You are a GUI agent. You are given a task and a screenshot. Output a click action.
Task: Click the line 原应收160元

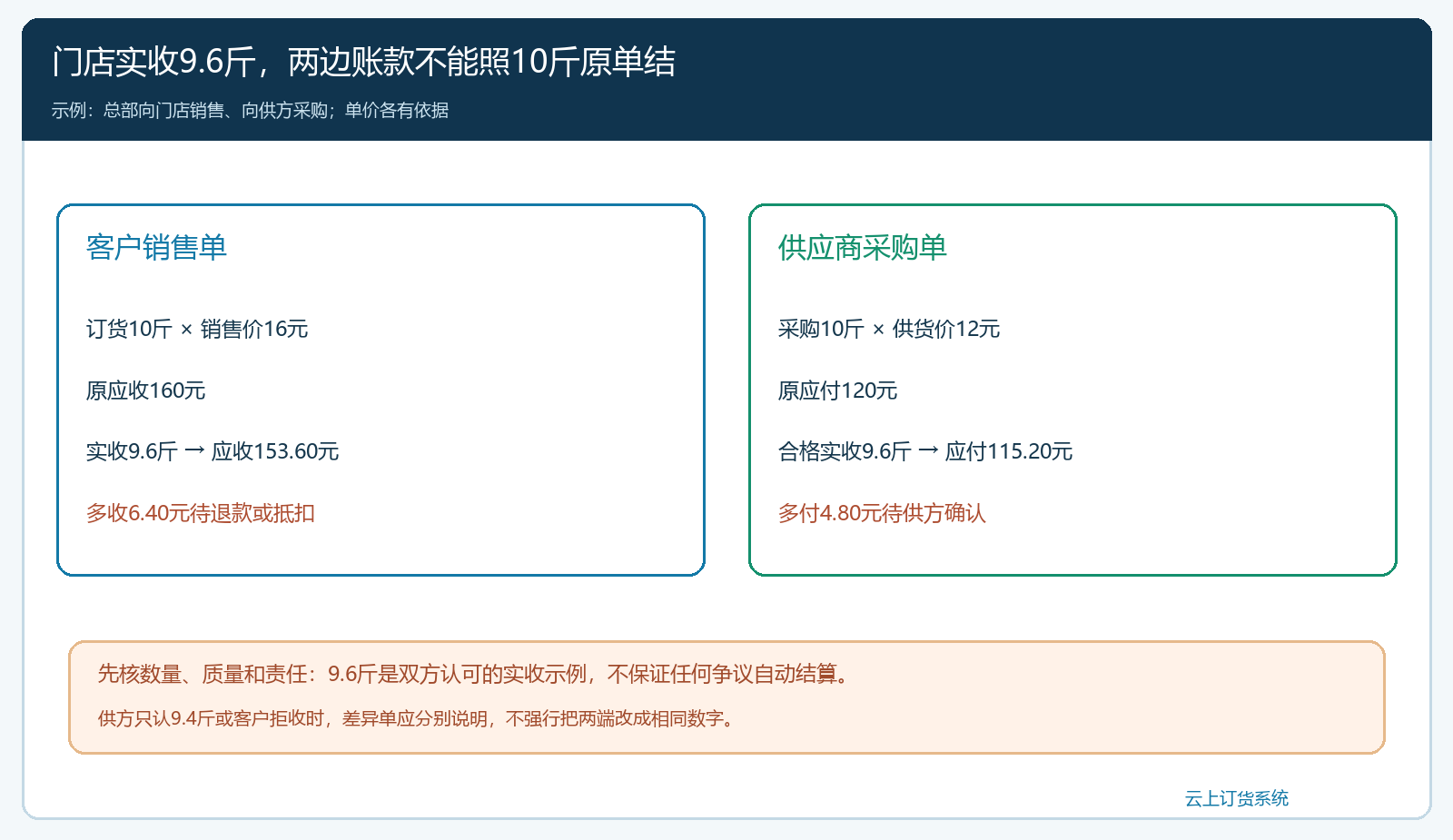click(x=146, y=390)
